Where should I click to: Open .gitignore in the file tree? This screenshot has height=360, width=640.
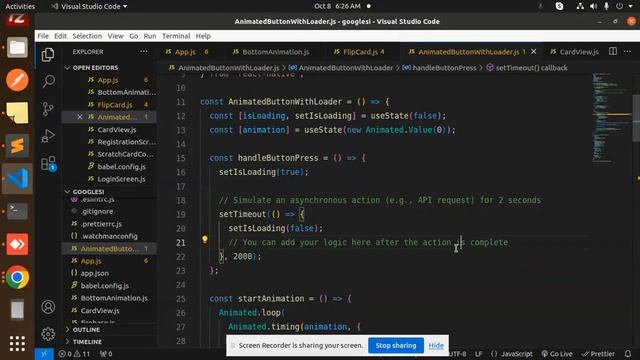coord(97,211)
